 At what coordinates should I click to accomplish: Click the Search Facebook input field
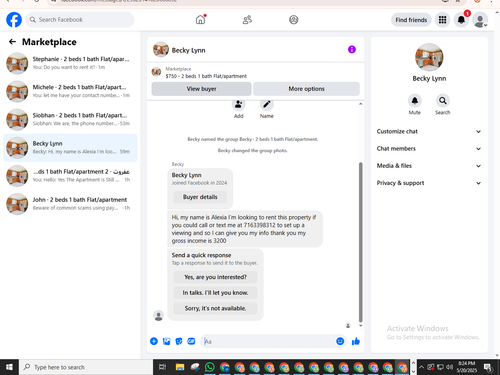coord(80,20)
